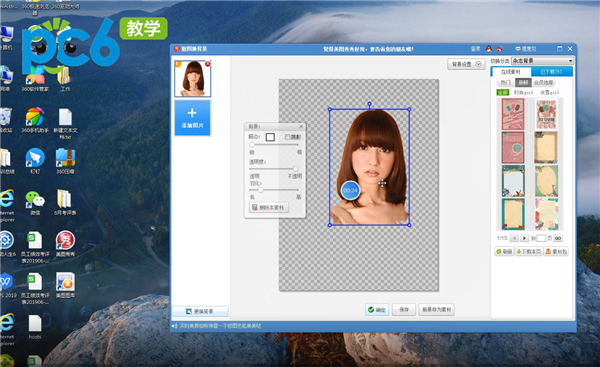Click the 透明度 transparency slider handle

[x=295, y=169]
